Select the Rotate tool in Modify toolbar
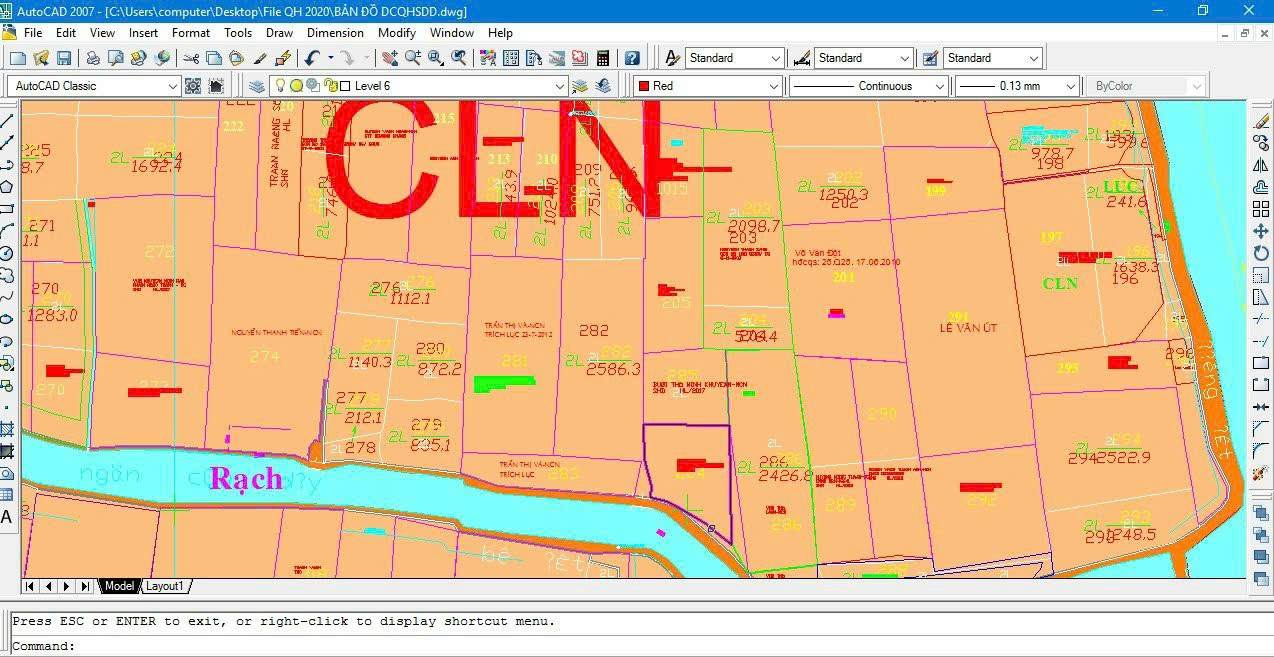The image size is (1274, 657). click(1260, 253)
